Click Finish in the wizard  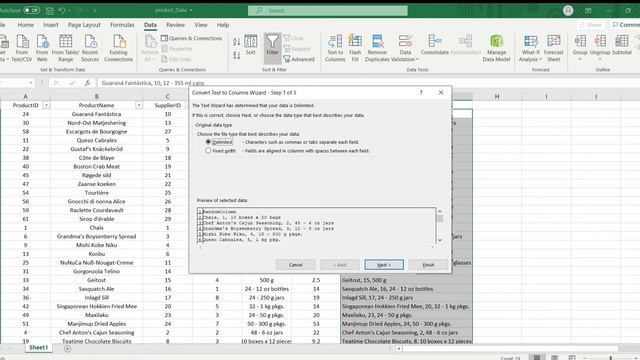pos(428,264)
